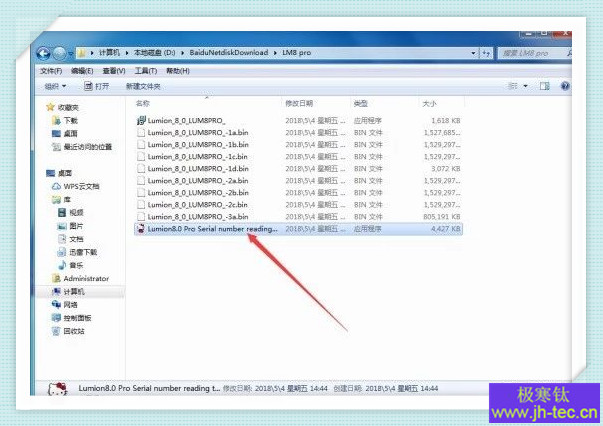The width and height of the screenshot is (603, 426).
Task: Open 网络 in the navigation tree
Action: (70, 305)
